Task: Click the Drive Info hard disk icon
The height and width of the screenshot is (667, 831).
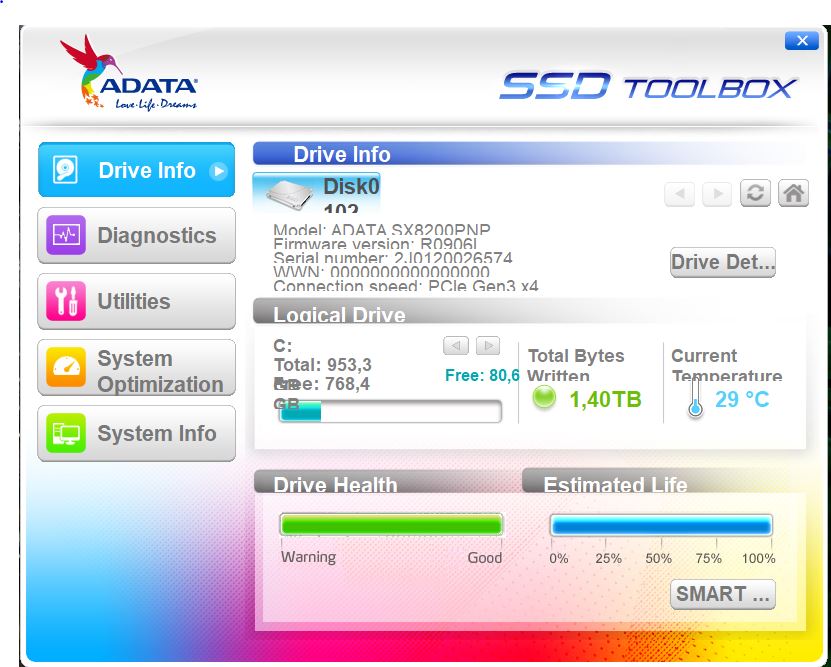Action: click(65, 170)
